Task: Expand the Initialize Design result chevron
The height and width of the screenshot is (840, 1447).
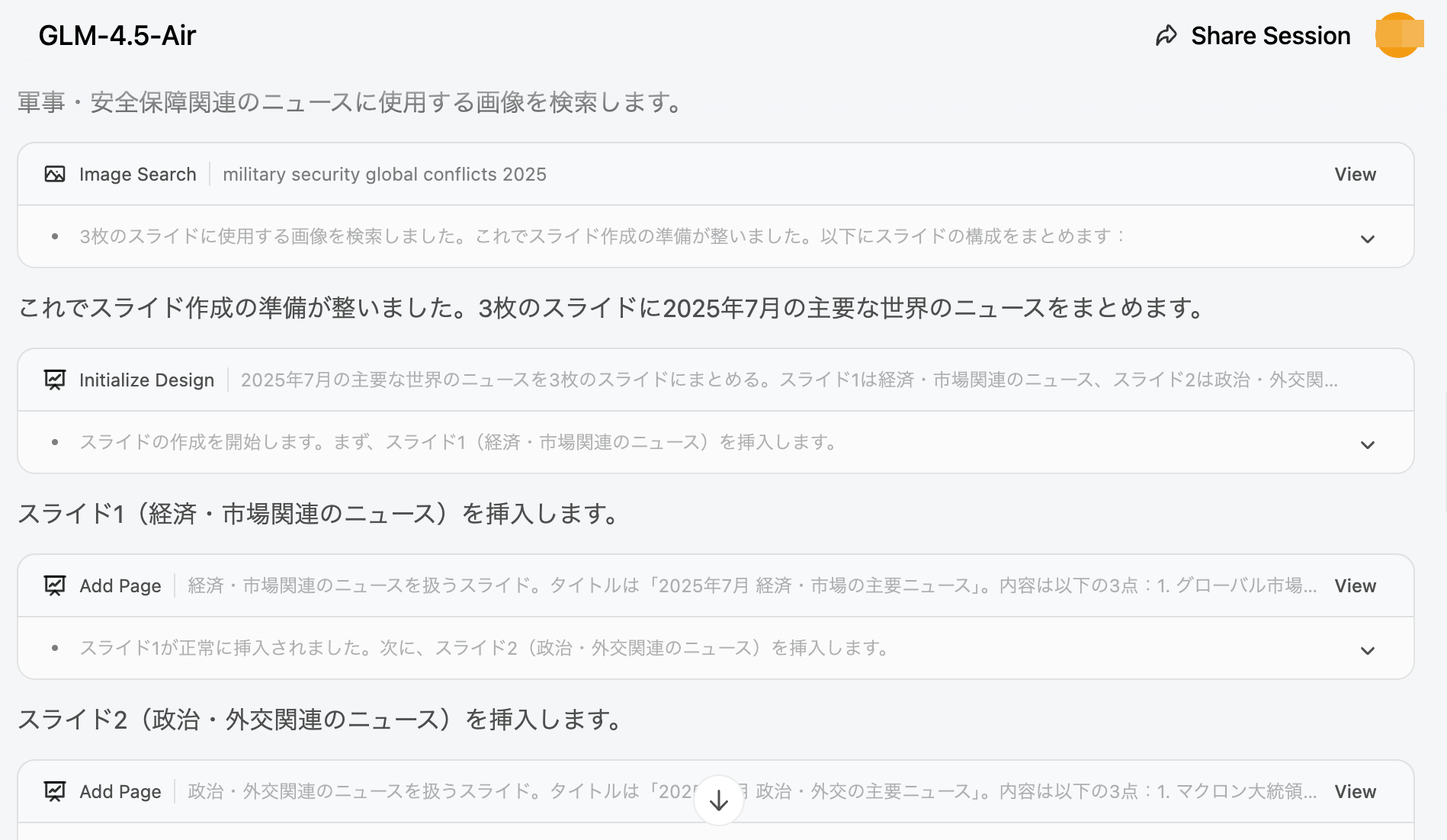Action: (x=1367, y=444)
